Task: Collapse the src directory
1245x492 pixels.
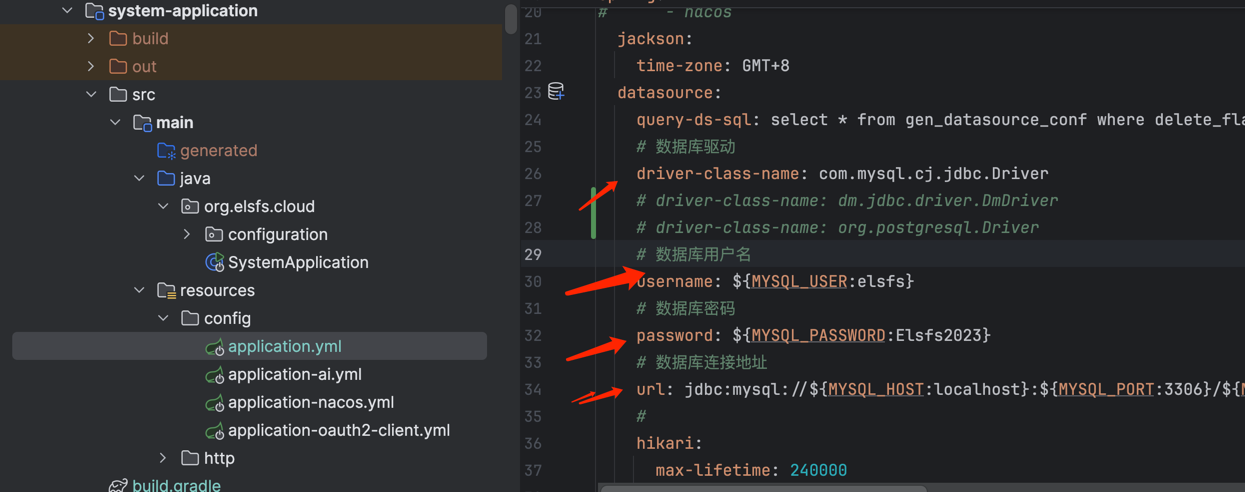Action: click(x=91, y=95)
